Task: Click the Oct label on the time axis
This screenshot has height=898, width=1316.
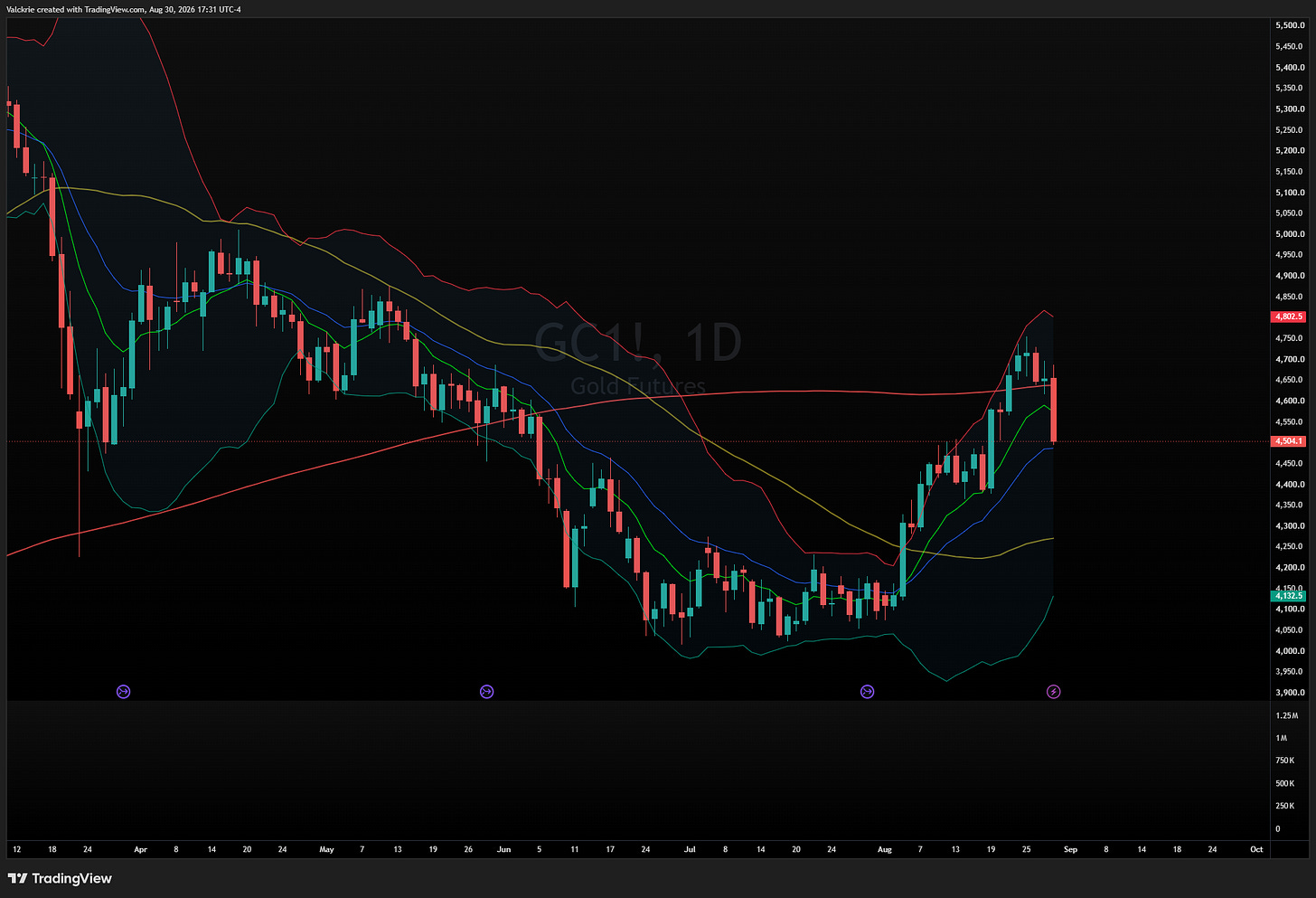Action: pyautogui.click(x=1256, y=850)
